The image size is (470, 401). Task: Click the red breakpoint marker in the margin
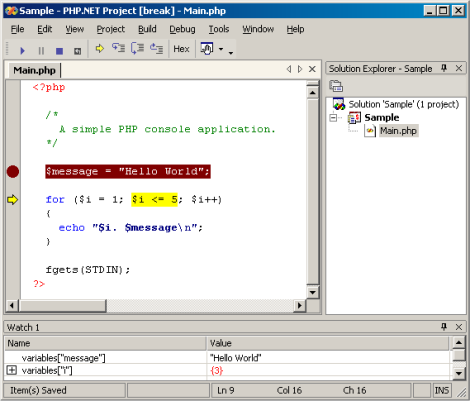[x=13, y=172]
